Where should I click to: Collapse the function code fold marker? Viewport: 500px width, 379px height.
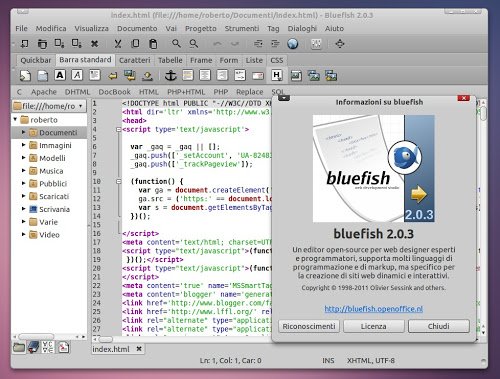[x=119, y=182]
